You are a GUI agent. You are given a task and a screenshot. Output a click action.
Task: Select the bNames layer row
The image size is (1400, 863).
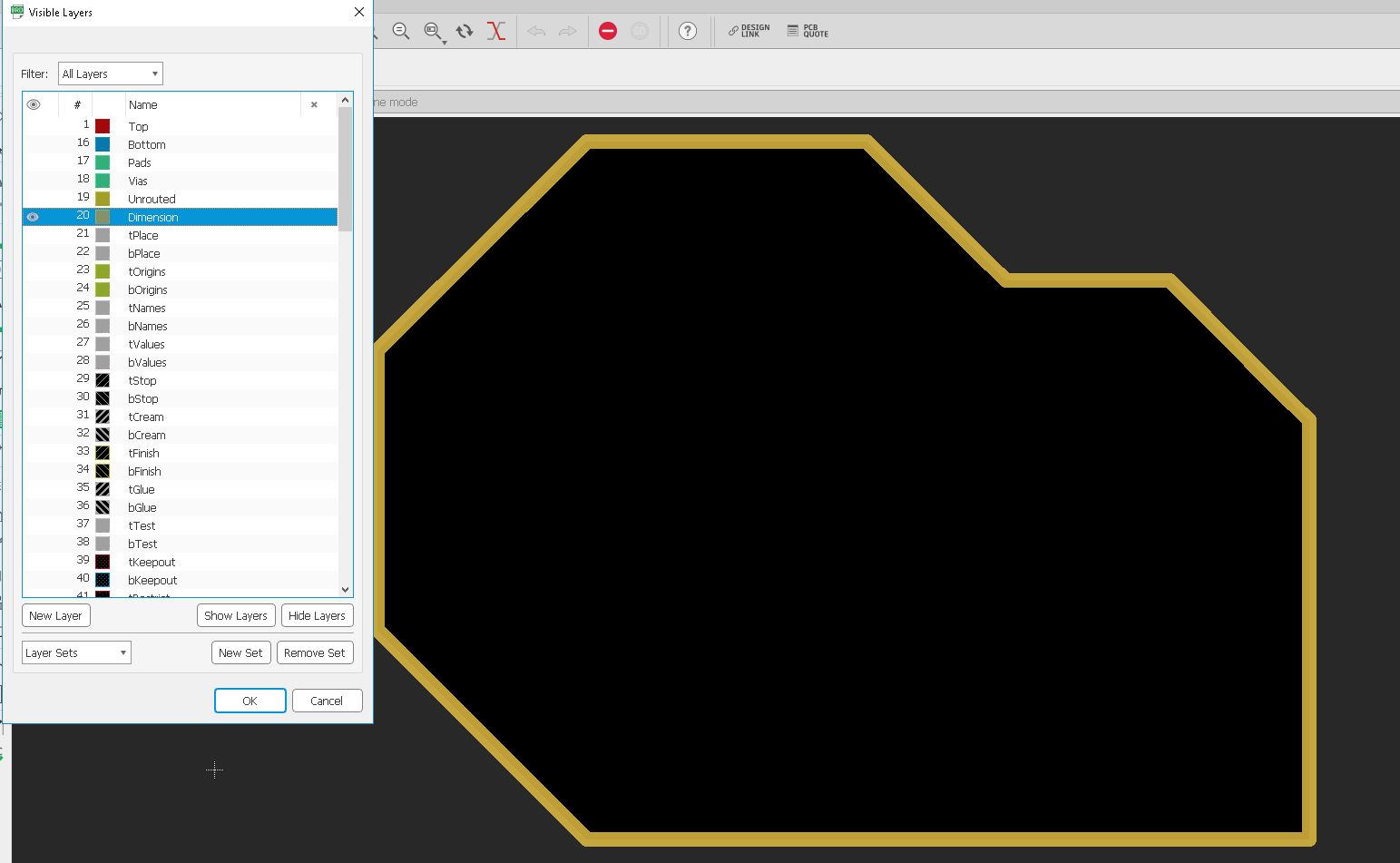(x=180, y=326)
